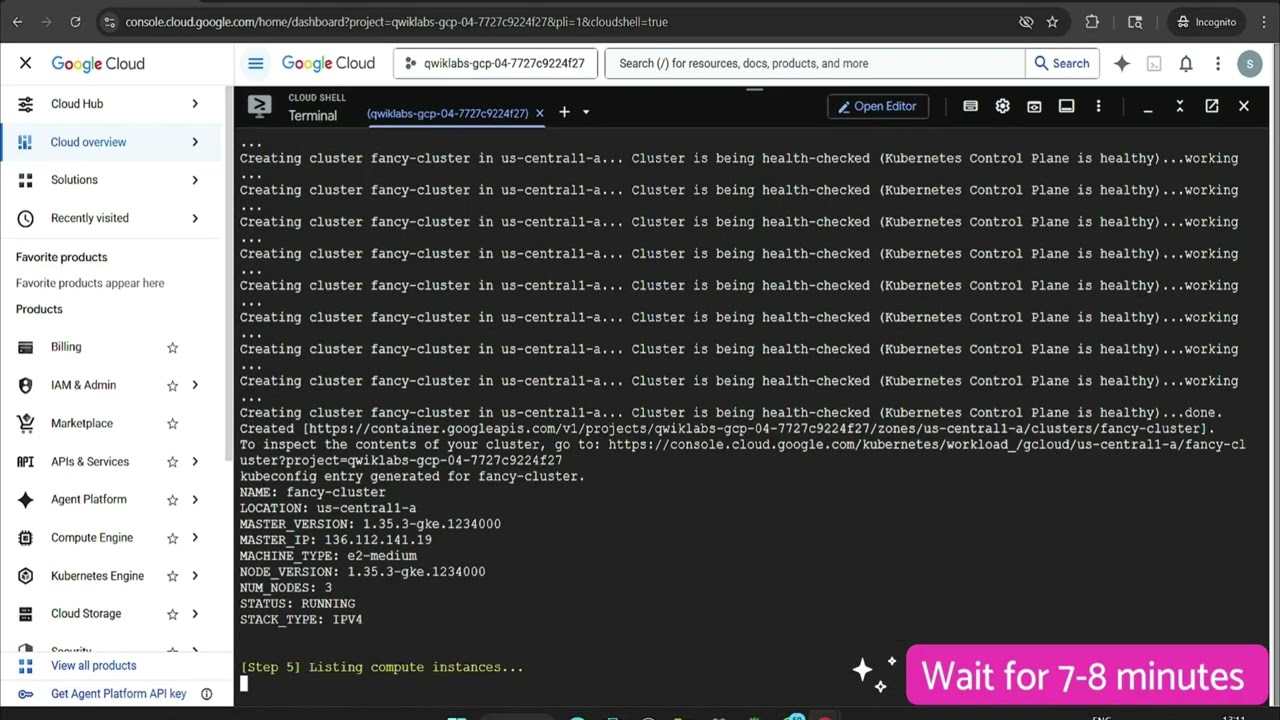Star the Billing product
Screen dimensions: 1280x720
point(172,347)
